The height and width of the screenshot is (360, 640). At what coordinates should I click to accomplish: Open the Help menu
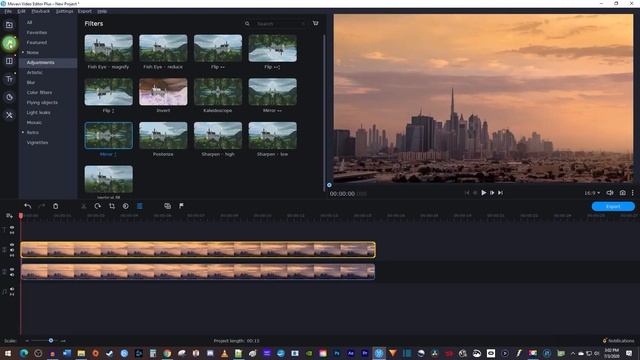point(102,11)
